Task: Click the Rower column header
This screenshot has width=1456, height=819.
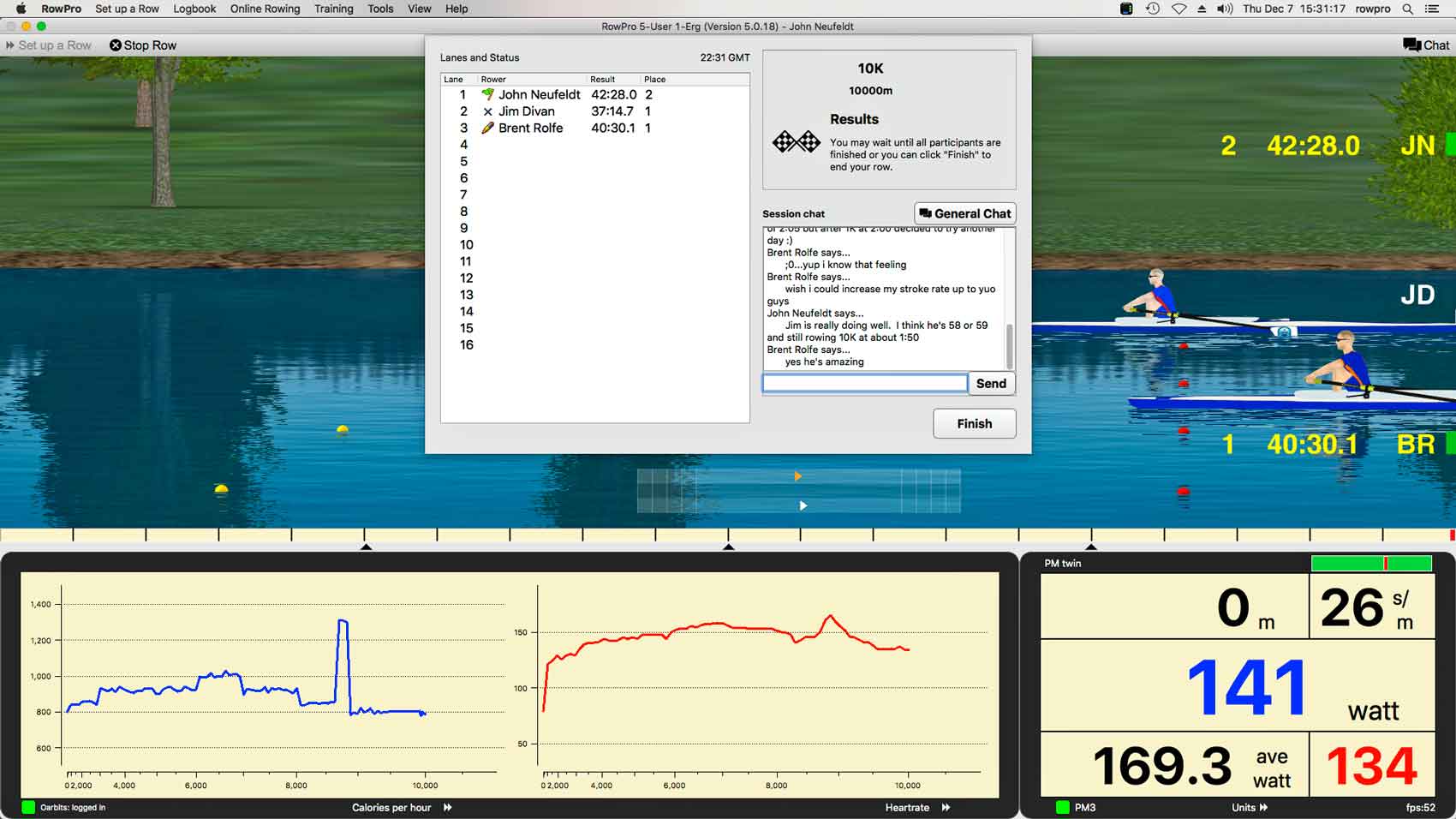Action: (532, 79)
